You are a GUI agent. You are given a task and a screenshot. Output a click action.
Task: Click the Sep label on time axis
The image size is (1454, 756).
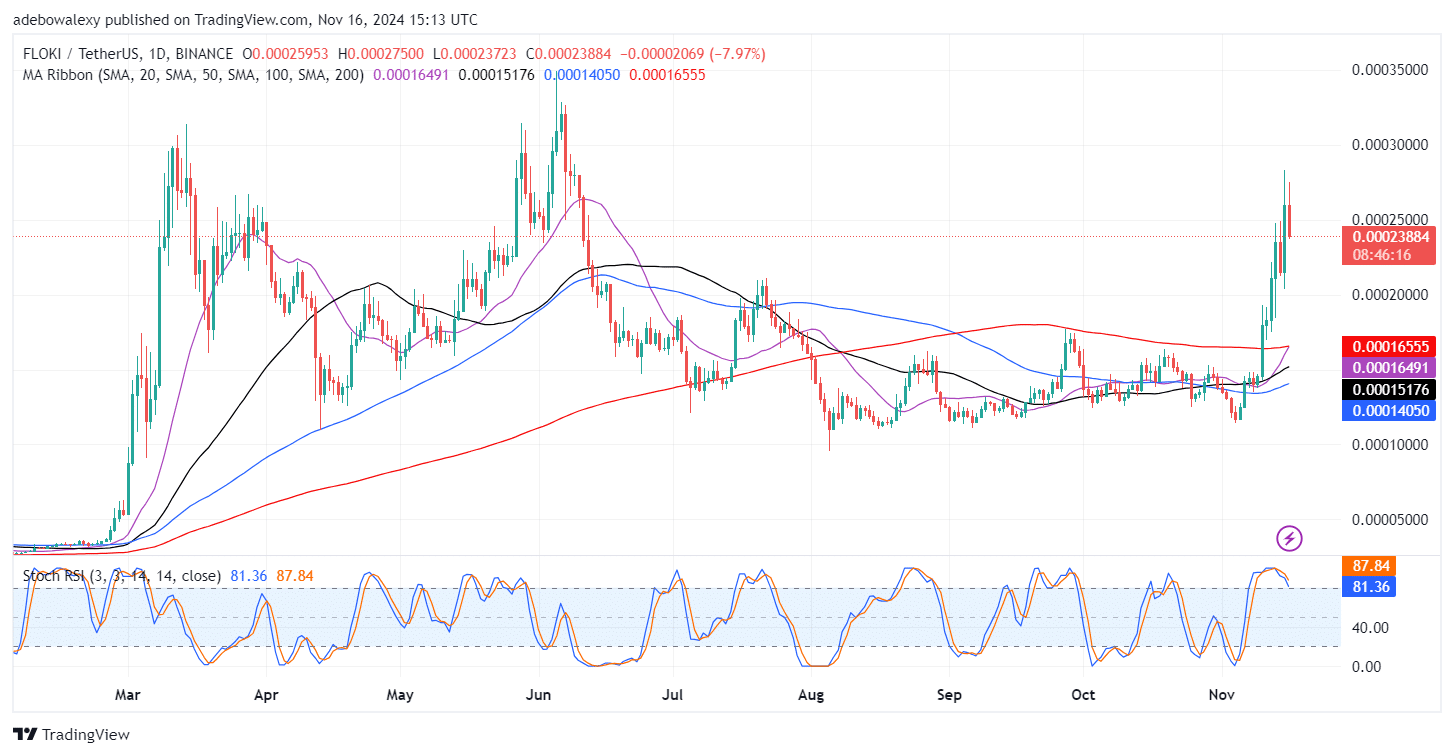950,693
